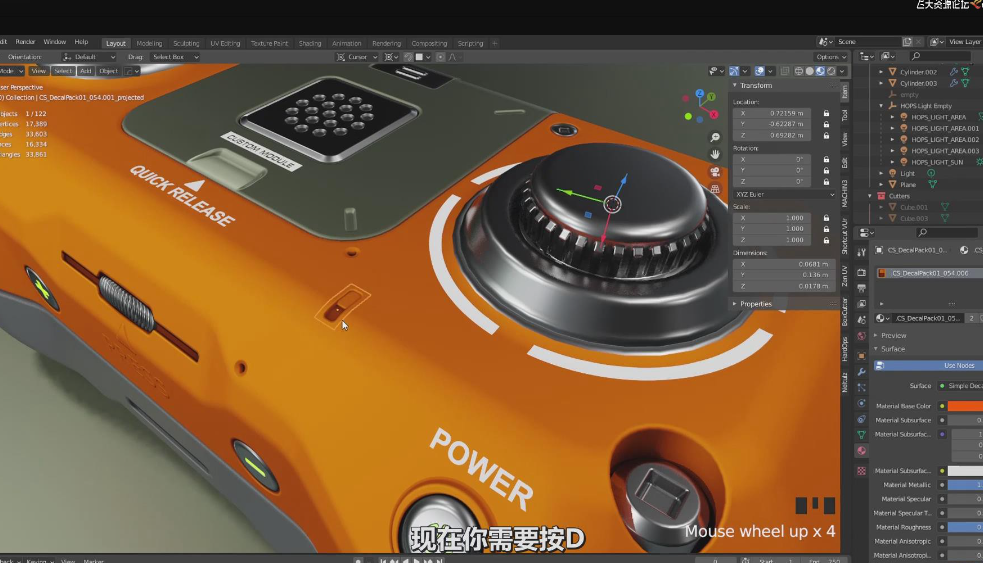This screenshot has width=983, height=563.
Task: Click the Material Base Color orange swatch
Action: [x=965, y=406]
